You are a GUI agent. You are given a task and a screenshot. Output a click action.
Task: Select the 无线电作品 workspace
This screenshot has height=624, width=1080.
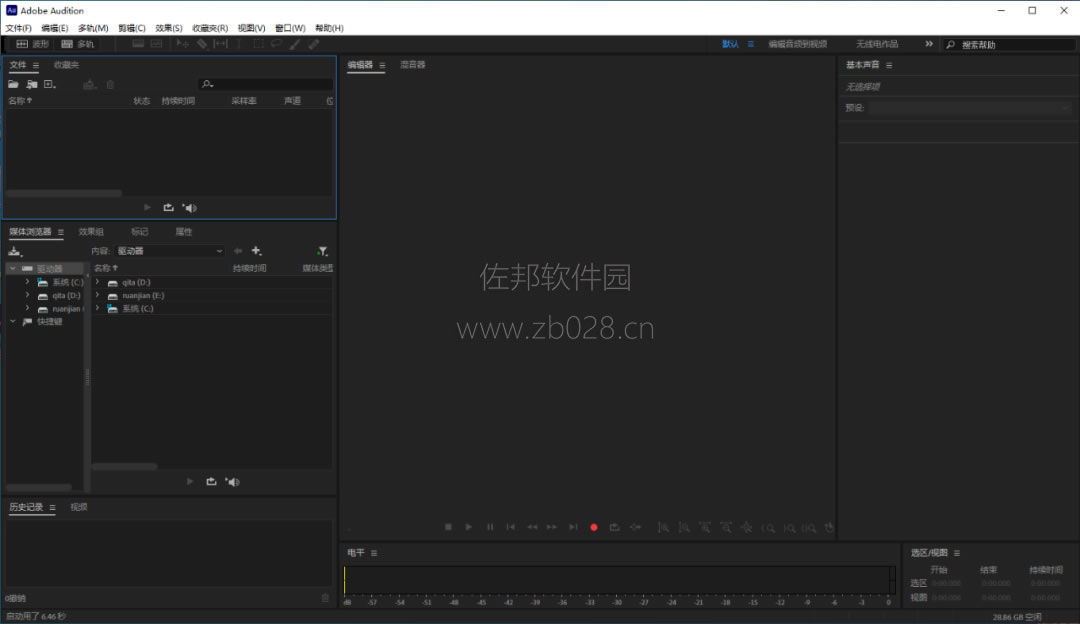pyautogui.click(x=877, y=44)
